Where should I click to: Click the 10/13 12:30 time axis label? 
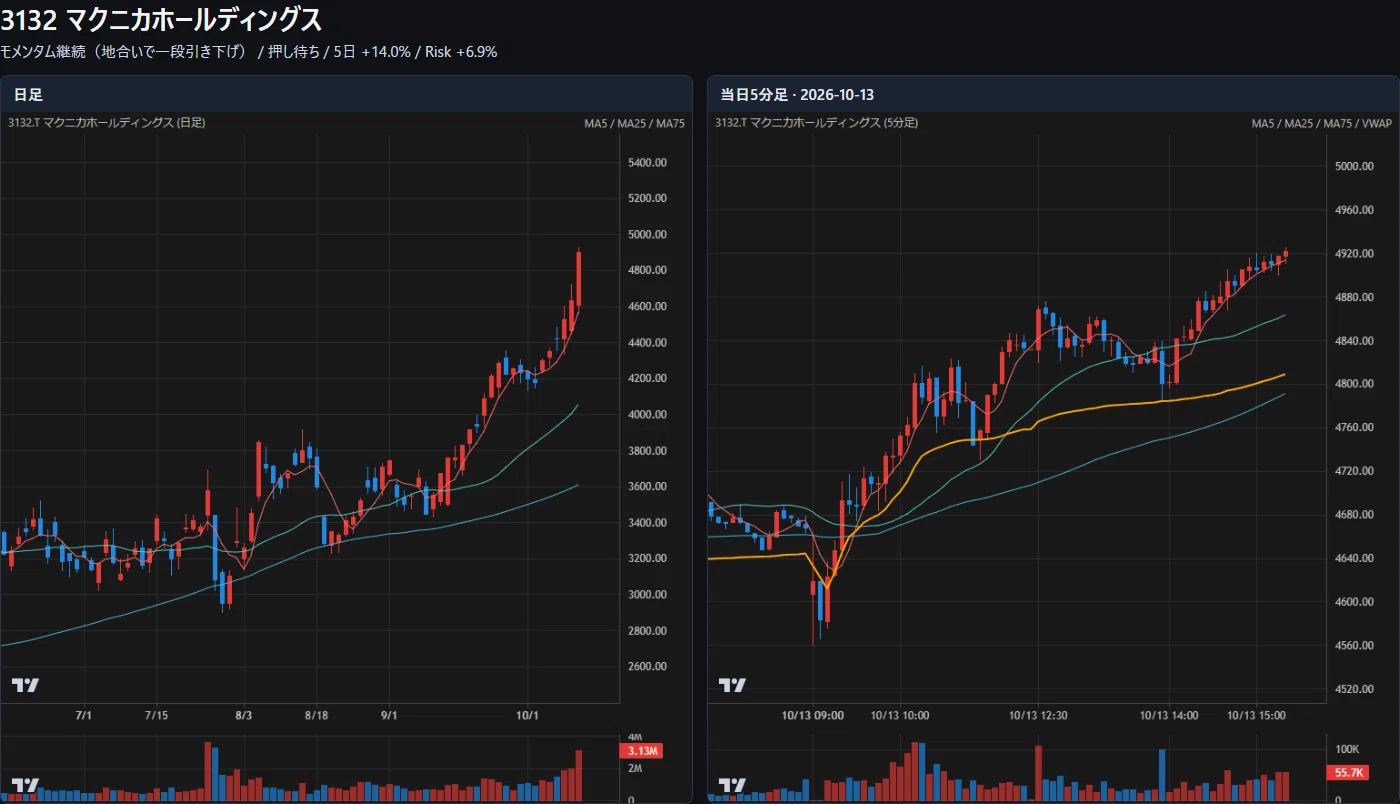(x=1039, y=716)
